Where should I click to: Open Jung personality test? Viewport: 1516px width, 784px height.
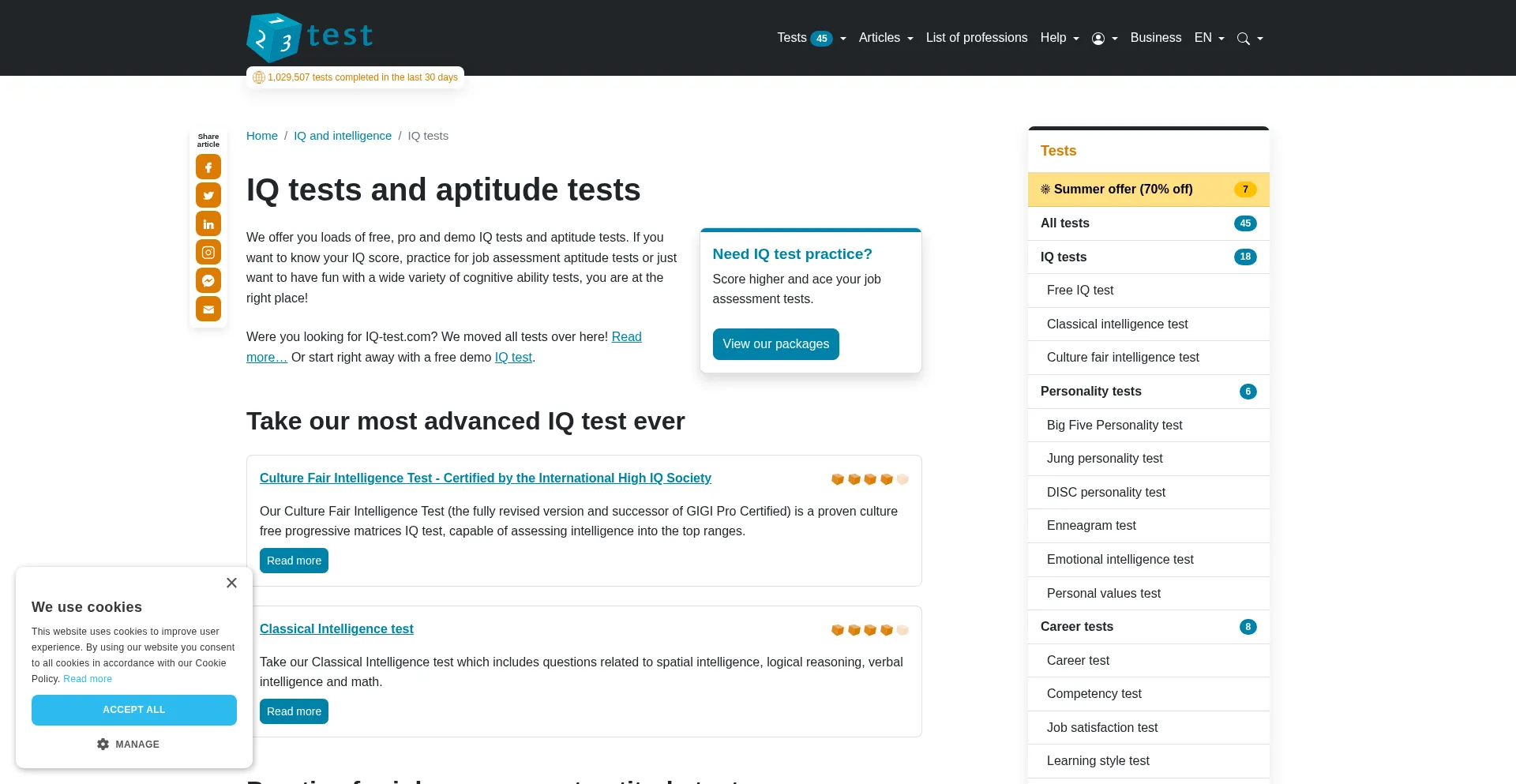pos(1149,459)
